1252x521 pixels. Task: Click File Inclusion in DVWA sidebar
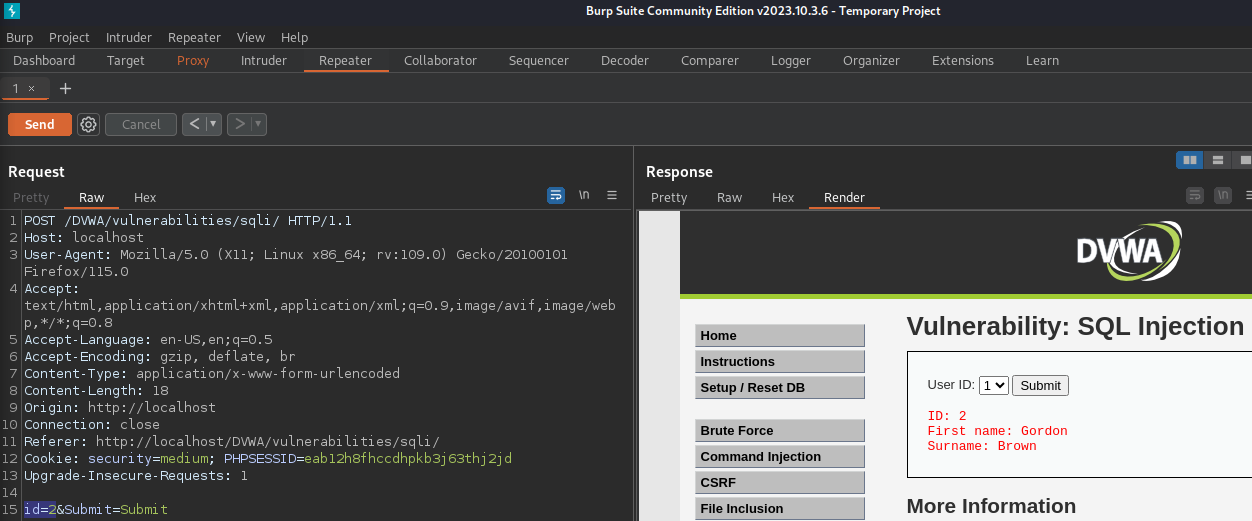click(780, 508)
